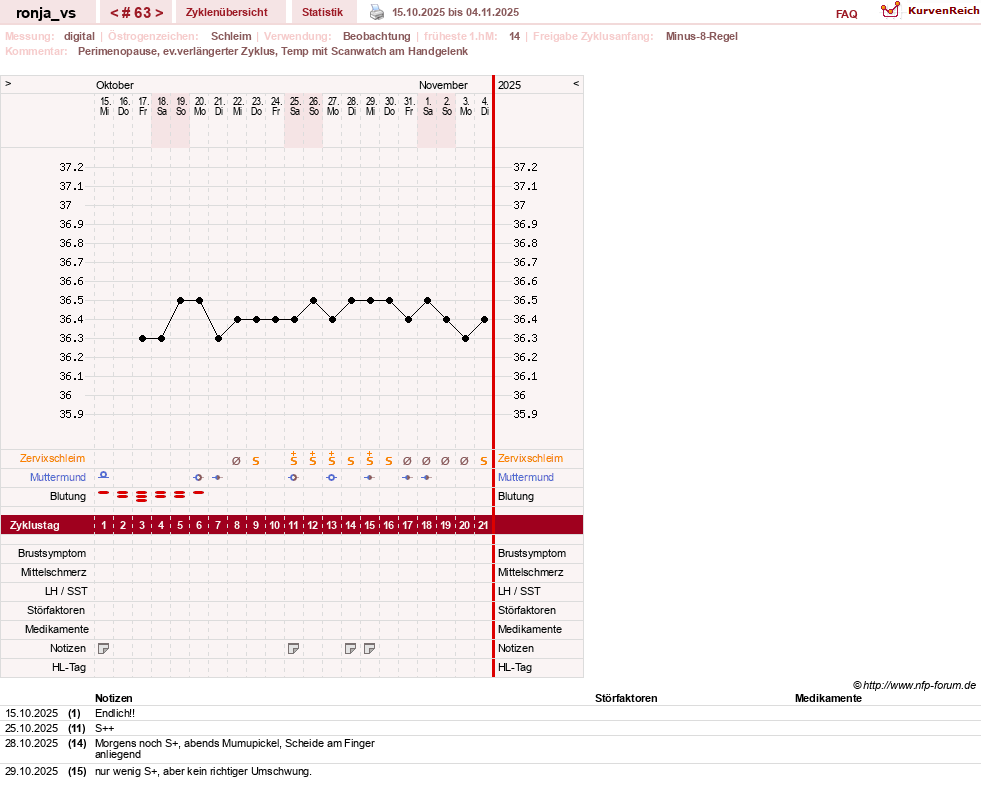Viewport: 981px width, 811px height.
Task: Click the Muttermund symbol on cycle day 11
Action: [293, 477]
